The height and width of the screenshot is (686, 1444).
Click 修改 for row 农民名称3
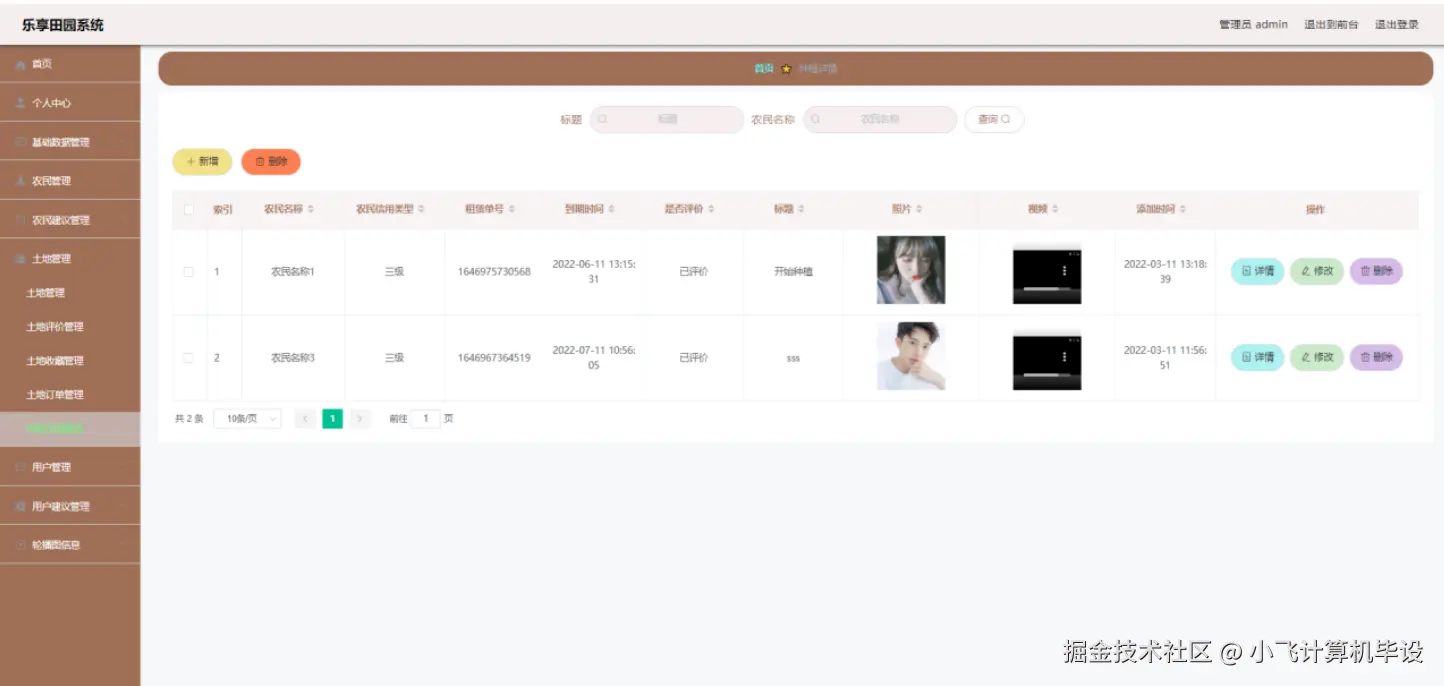1317,357
